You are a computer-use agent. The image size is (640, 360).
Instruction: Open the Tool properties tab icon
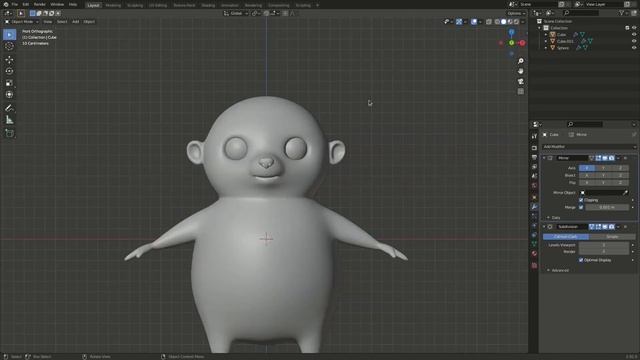point(534,136)
